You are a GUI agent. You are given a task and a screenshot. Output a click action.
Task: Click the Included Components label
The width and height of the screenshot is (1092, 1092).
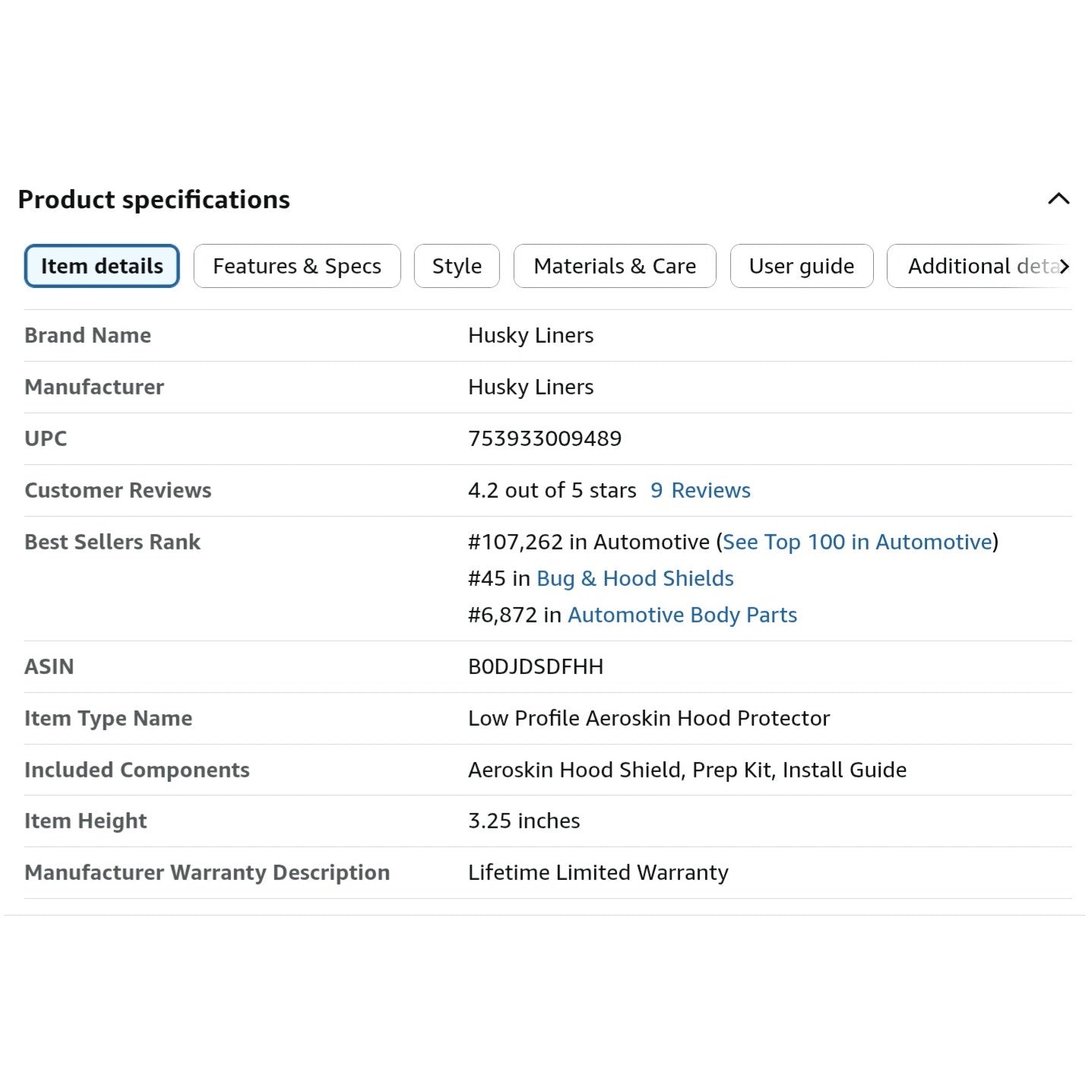pyautogui.click(x=137, y=770)
